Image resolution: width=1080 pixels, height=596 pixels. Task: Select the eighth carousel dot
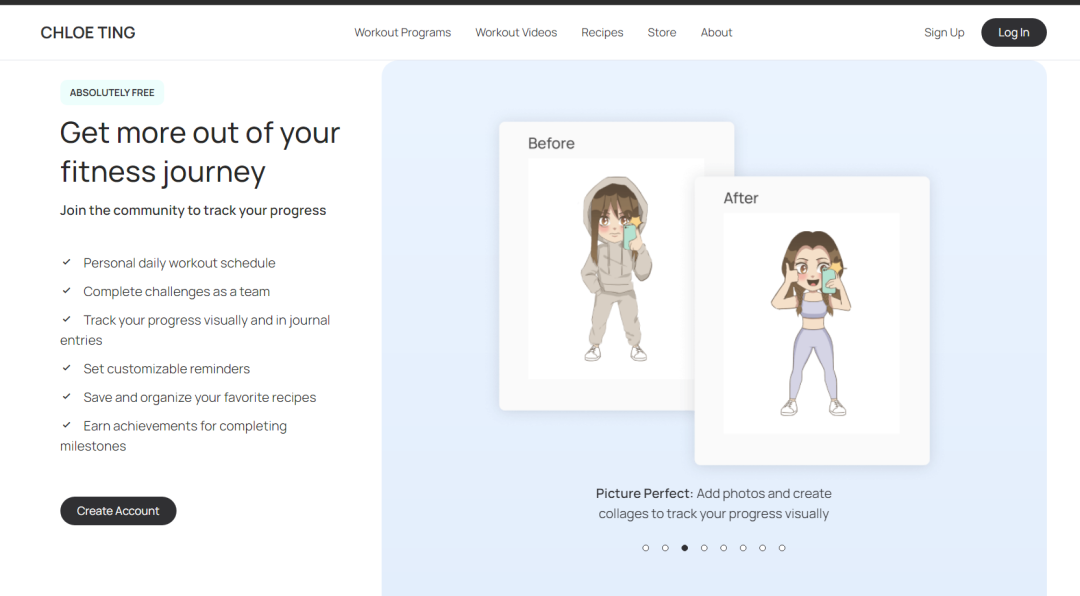click(x=782, y=548)
